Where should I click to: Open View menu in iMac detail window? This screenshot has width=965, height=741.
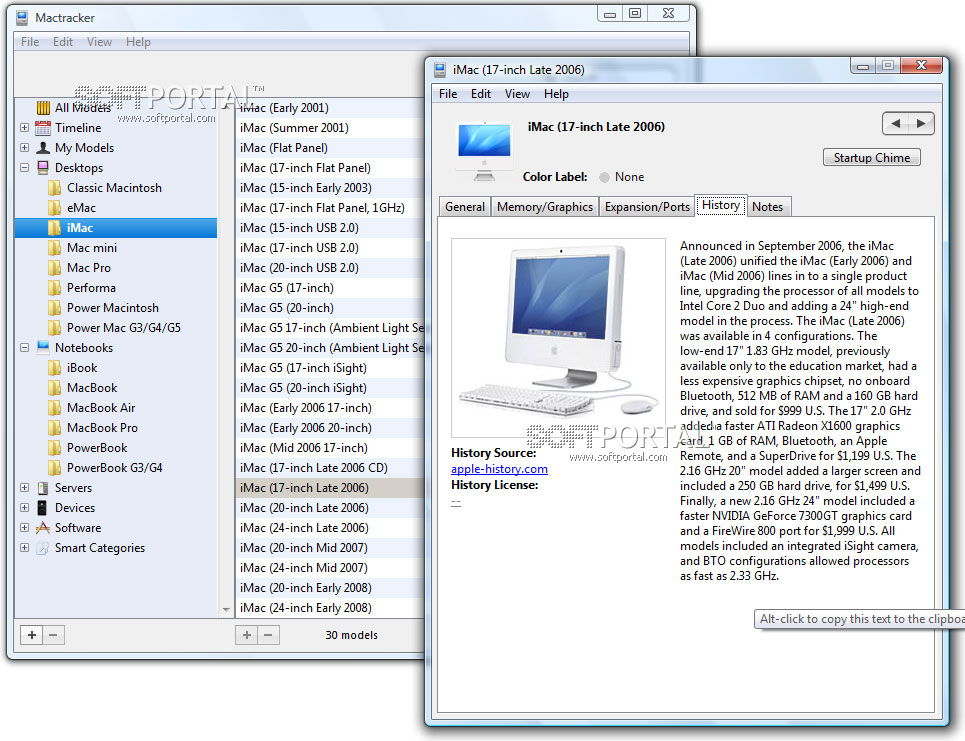517,94
